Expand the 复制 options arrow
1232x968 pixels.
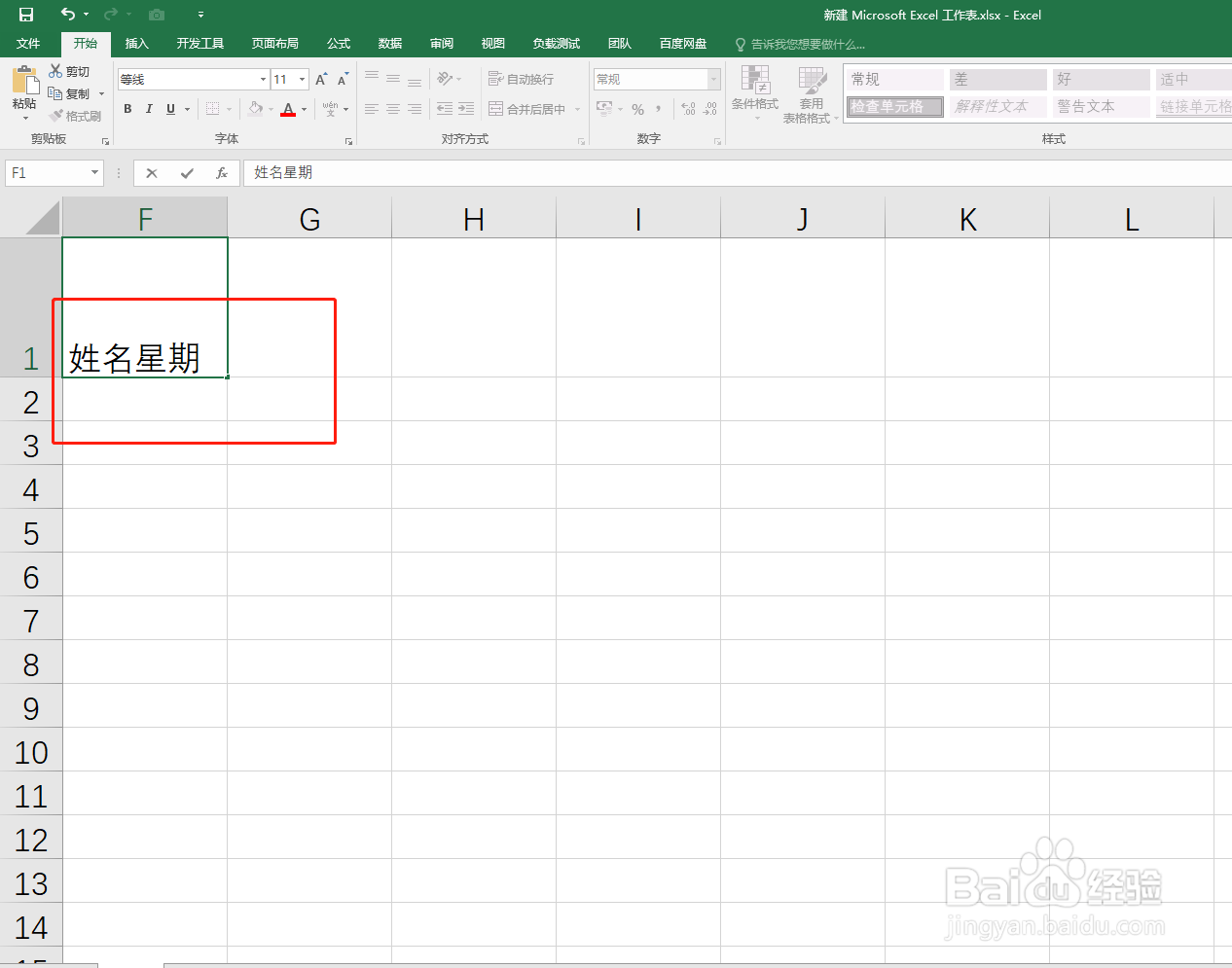click(101, 94)
